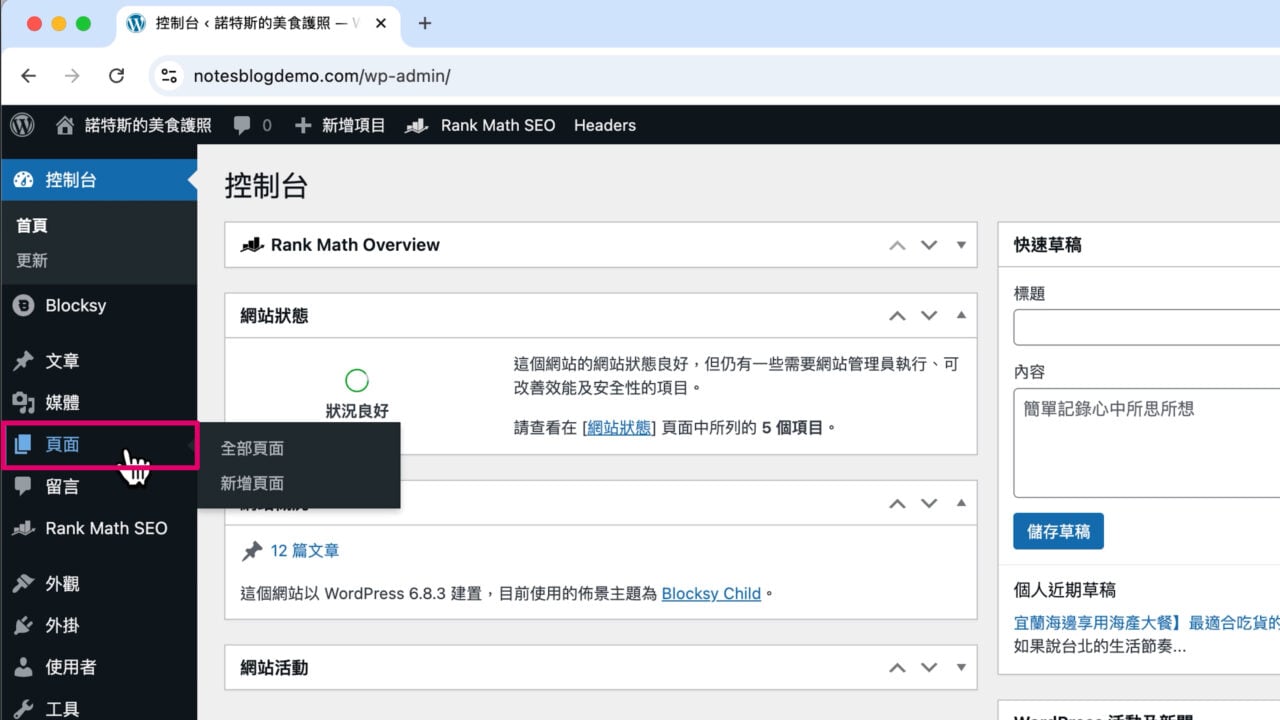Click the home icon beside 諾特斯的美食護照
This screenshot has width=1280, height=720.
click(64, 125)
